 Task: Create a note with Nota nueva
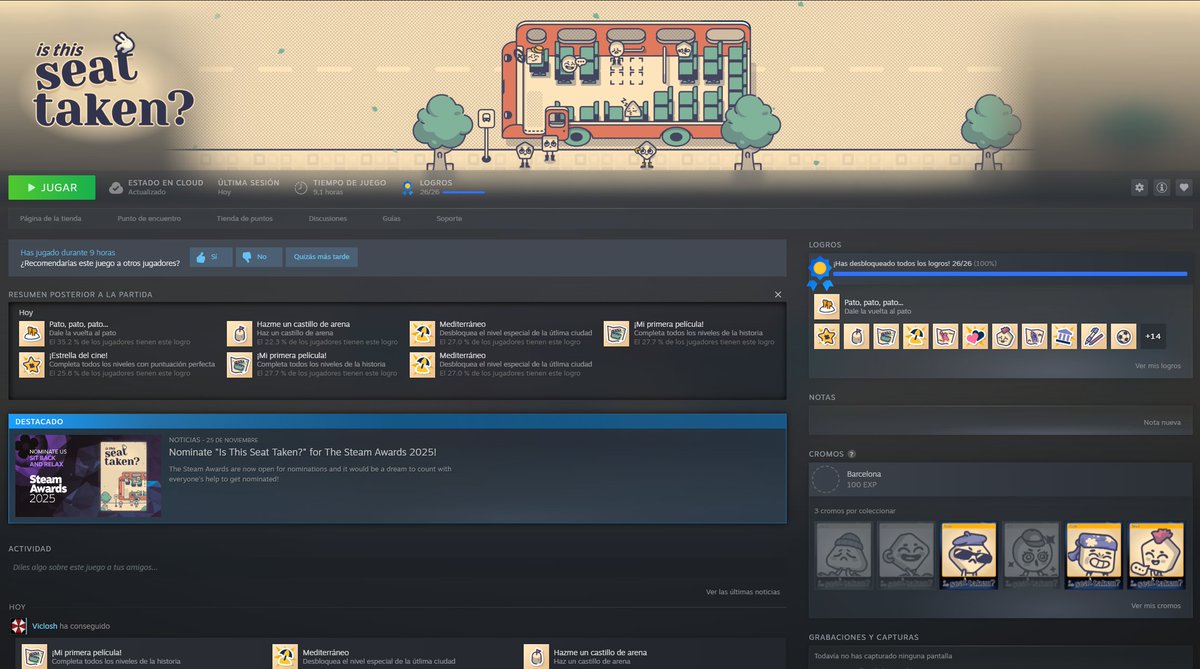[x=1162, y=422]
